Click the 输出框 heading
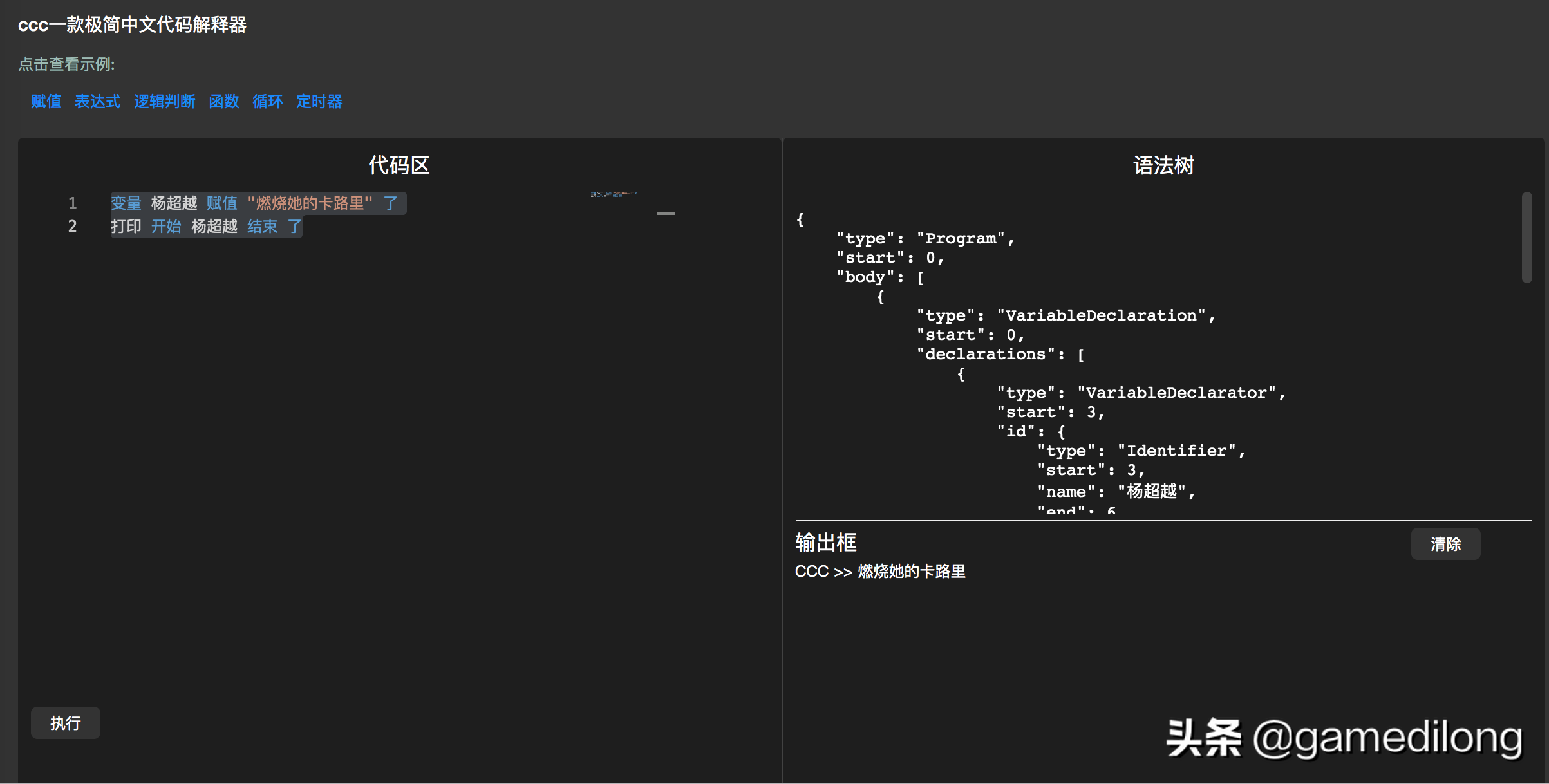This screenshot has width=1549, height=784. [826, 543]
